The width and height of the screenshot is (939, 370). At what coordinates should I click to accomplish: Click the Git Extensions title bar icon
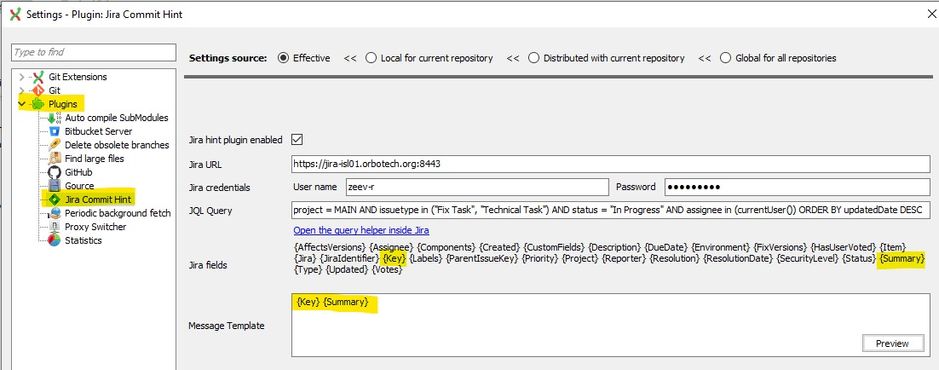(x=15, y=14)
